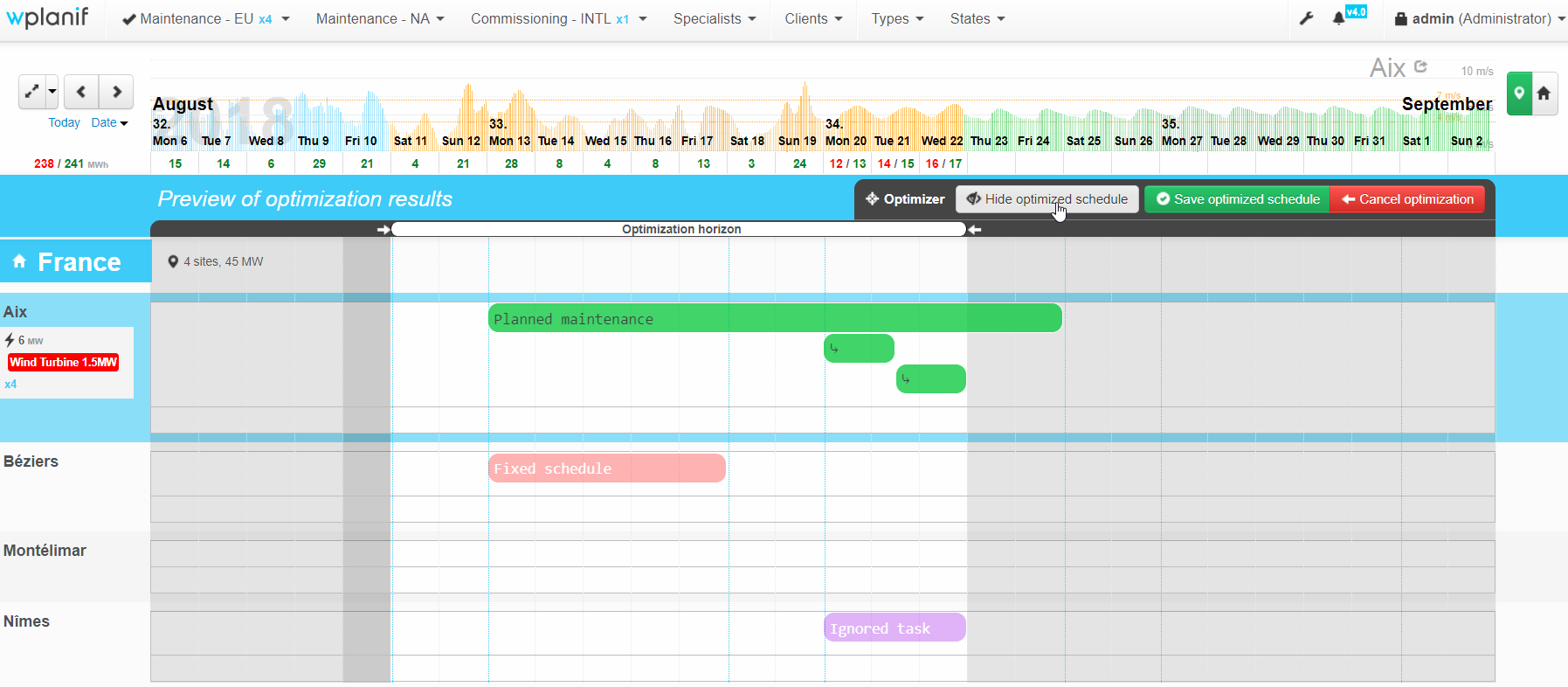Open the Date dropdown

click(x=109, y=122)
